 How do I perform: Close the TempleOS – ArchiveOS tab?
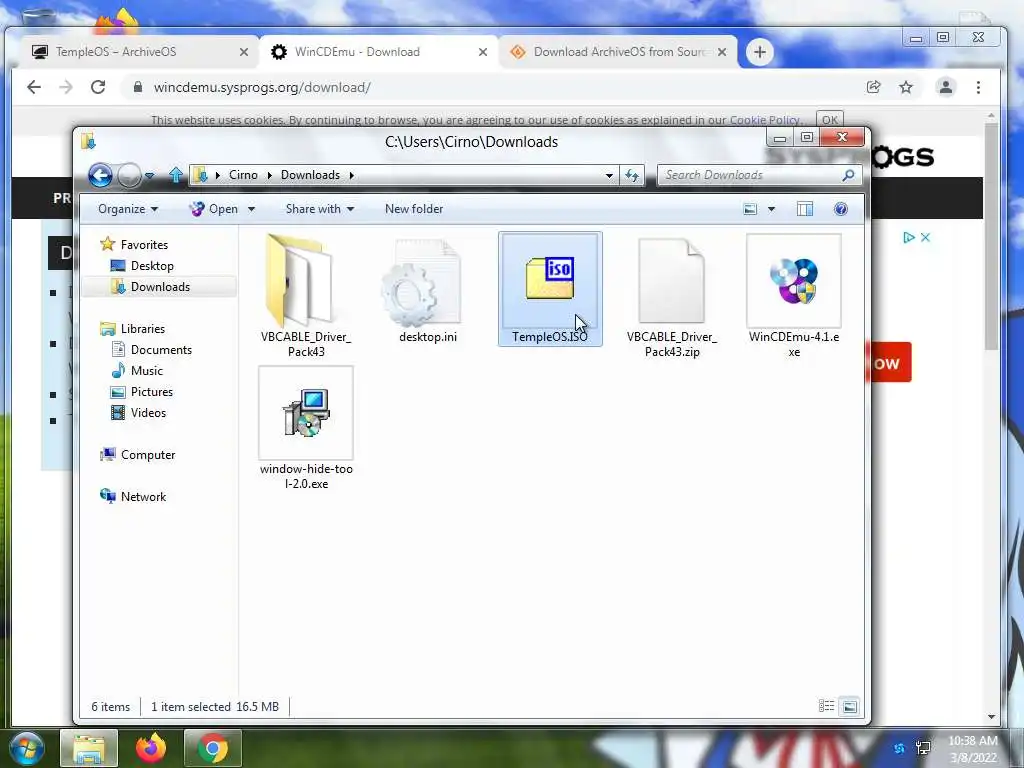coord(244,52)
